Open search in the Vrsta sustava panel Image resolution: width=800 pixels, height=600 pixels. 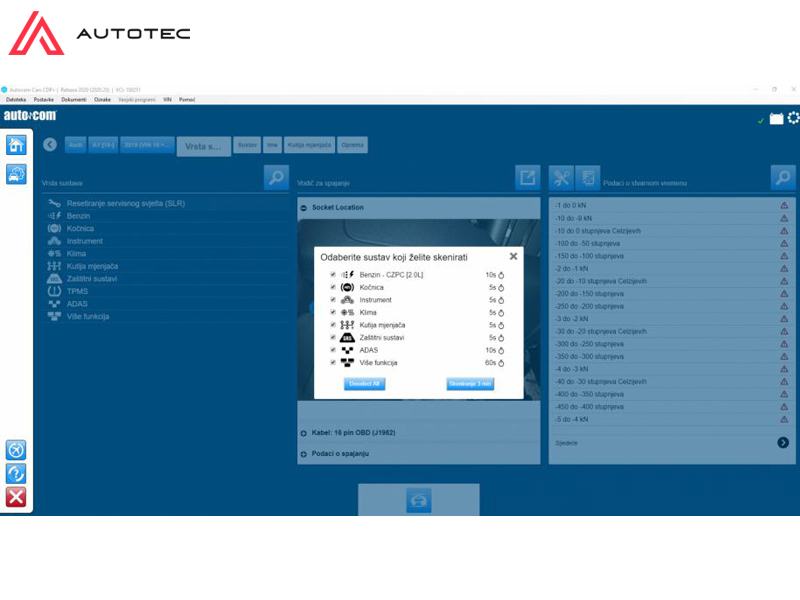click(x=276, y=178)
